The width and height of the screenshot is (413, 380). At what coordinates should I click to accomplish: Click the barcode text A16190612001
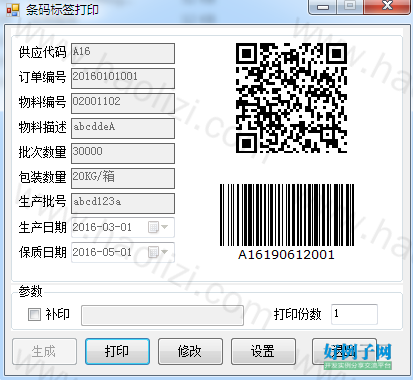[x=286, y=255]
